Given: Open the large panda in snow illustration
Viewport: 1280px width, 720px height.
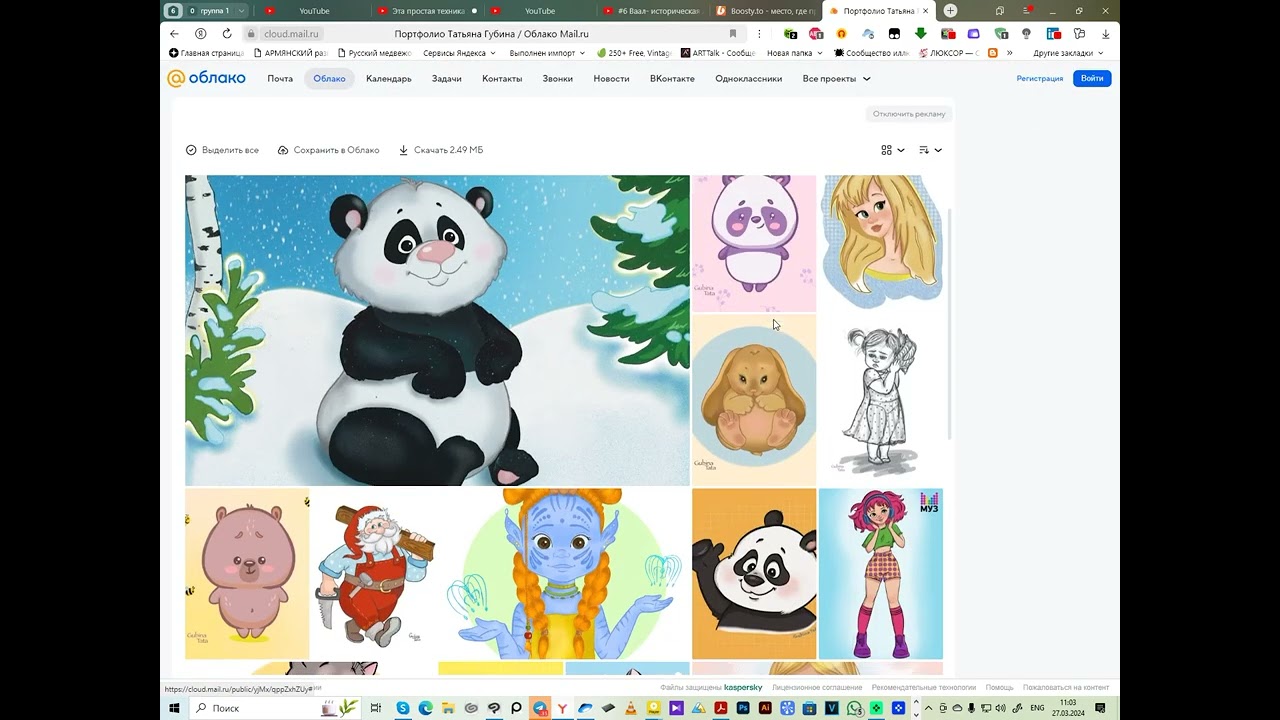Looking at the screenshot, I should (437, 330).
